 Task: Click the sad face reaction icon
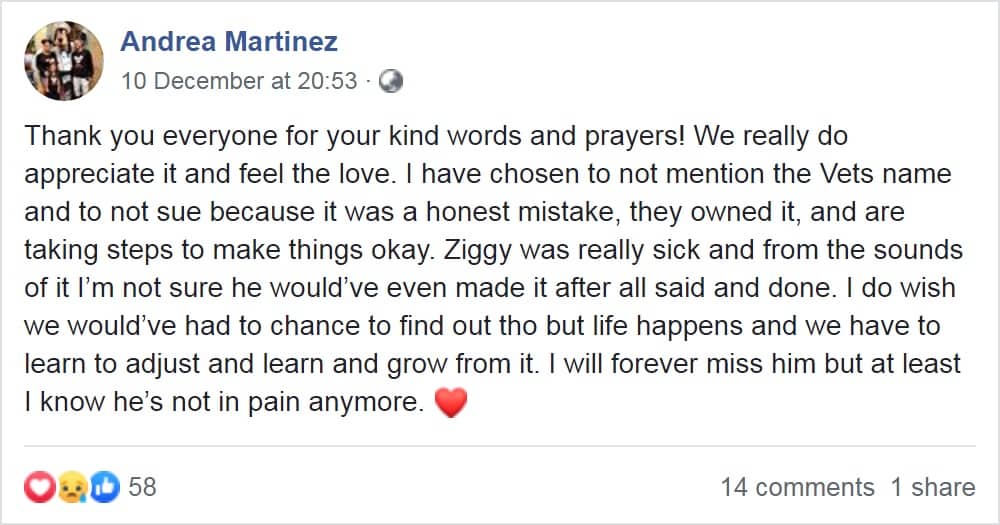point(72,487)
